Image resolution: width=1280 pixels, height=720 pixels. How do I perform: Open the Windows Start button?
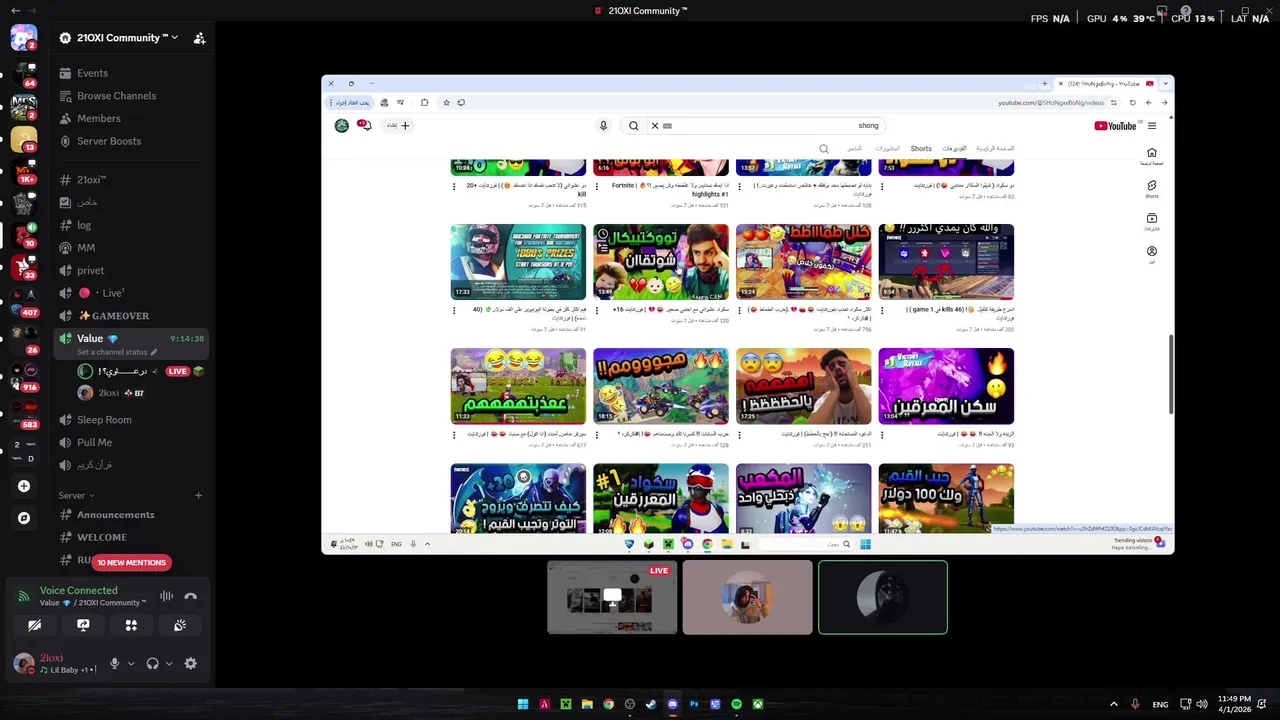523,704
